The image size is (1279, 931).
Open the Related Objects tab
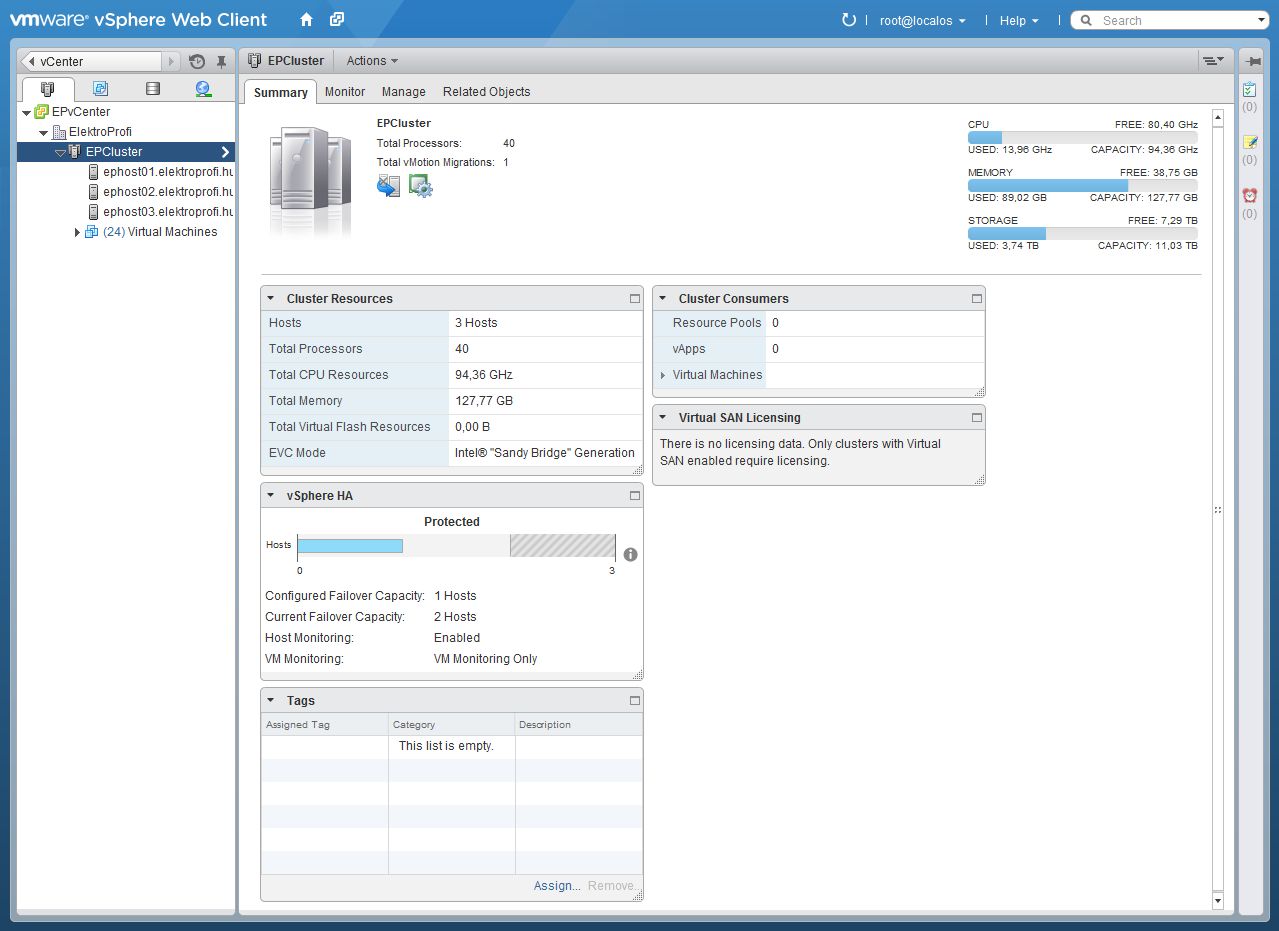pos(486,92)
